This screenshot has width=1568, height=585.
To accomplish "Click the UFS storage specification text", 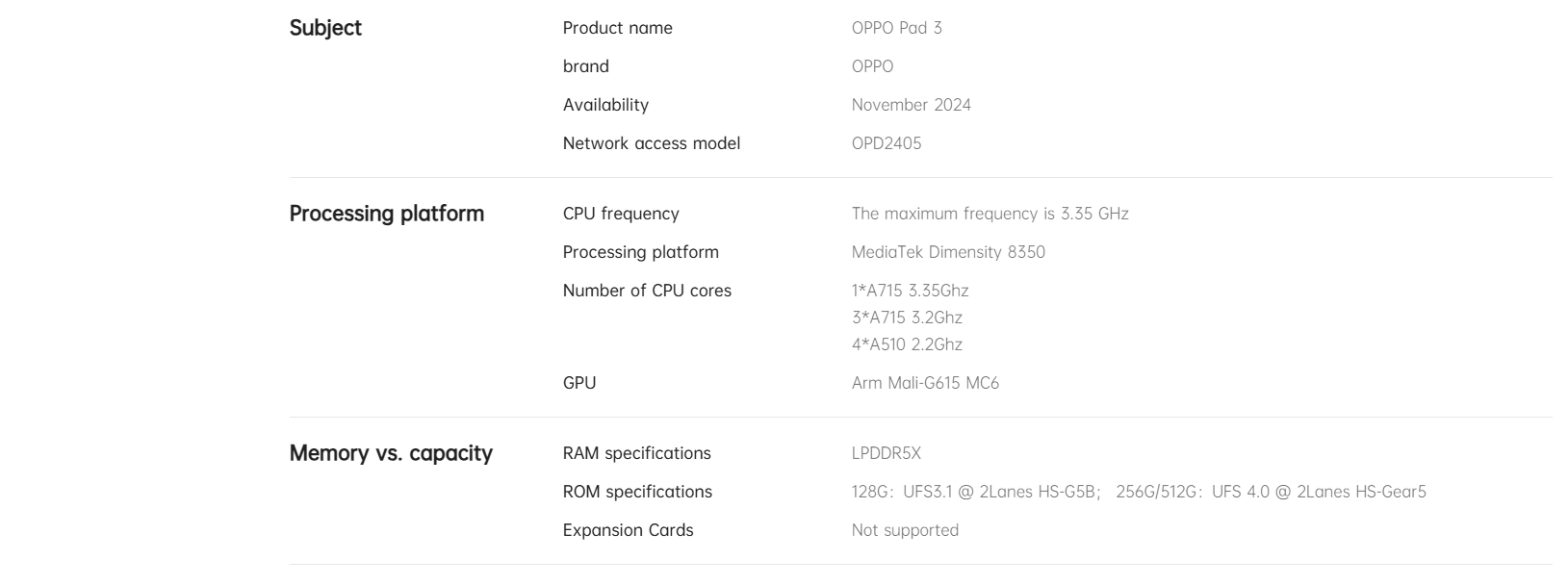I will tap(1139, 492).
